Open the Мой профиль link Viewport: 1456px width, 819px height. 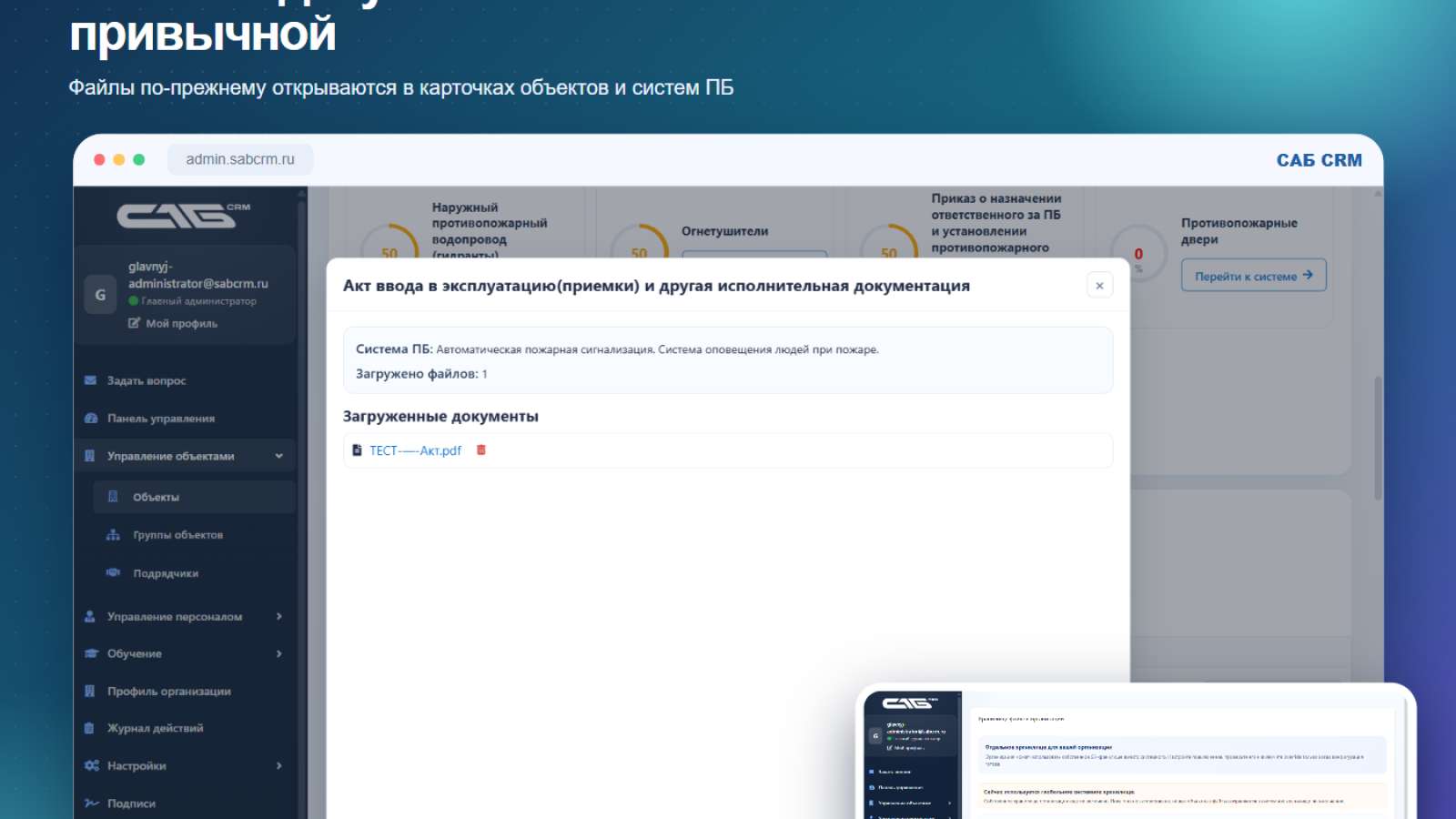181,323
